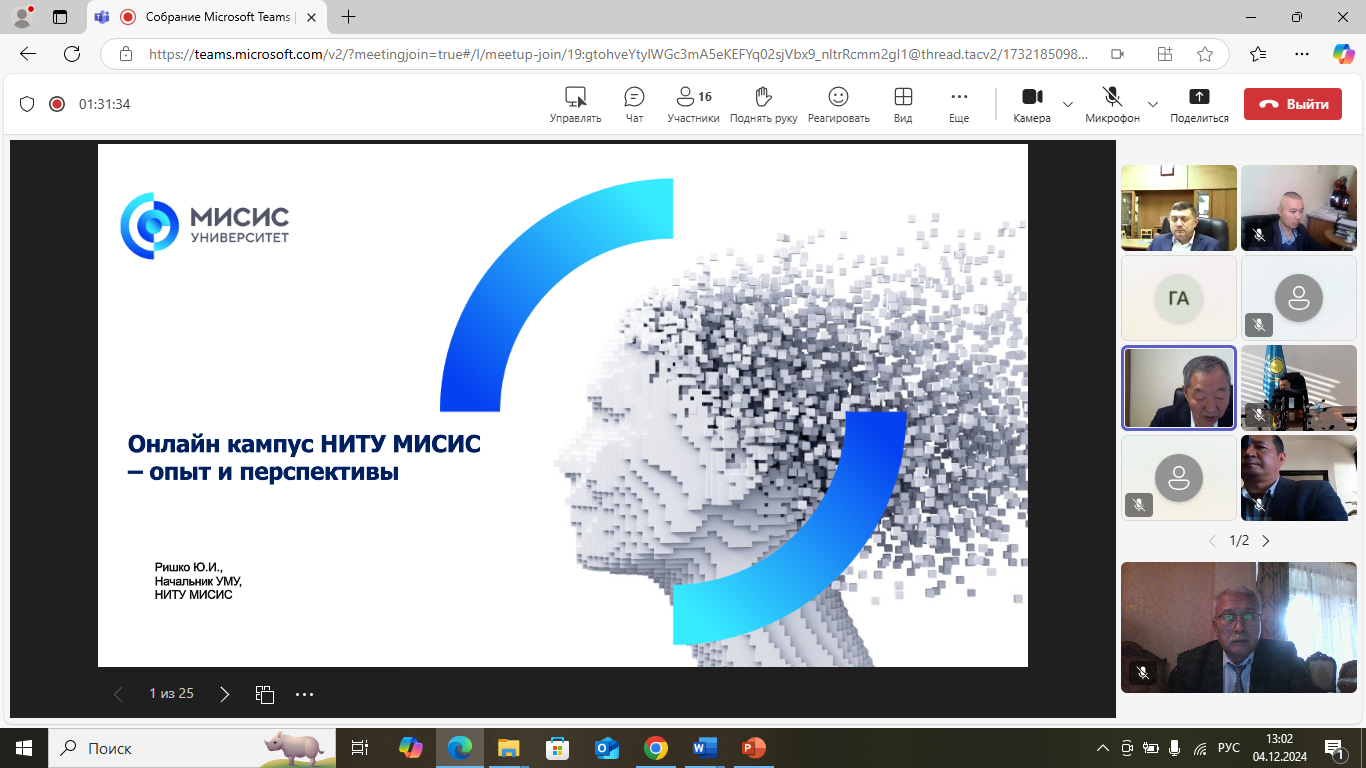The width and height of the screenshot is (1366, 768).
Task: Turn on the Камера
Action: point(1032,104)
